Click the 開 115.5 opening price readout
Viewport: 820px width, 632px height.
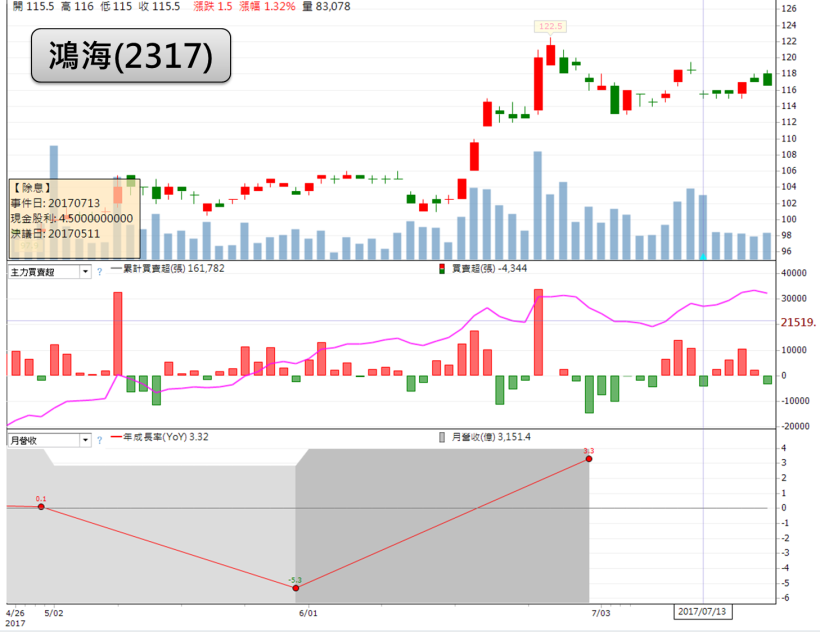pos(33,7)
